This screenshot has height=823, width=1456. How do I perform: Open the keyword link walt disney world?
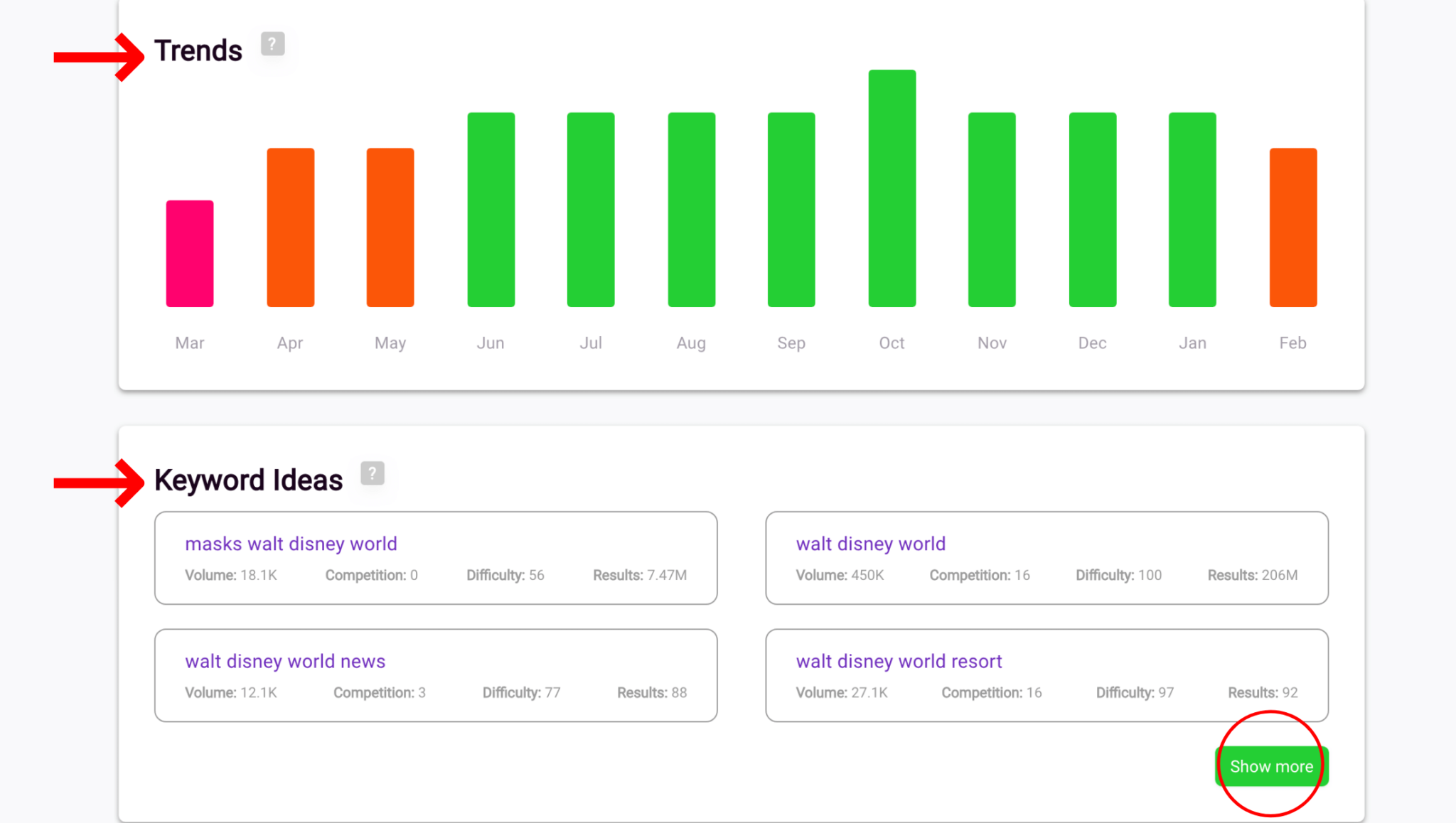click(870, 544)
